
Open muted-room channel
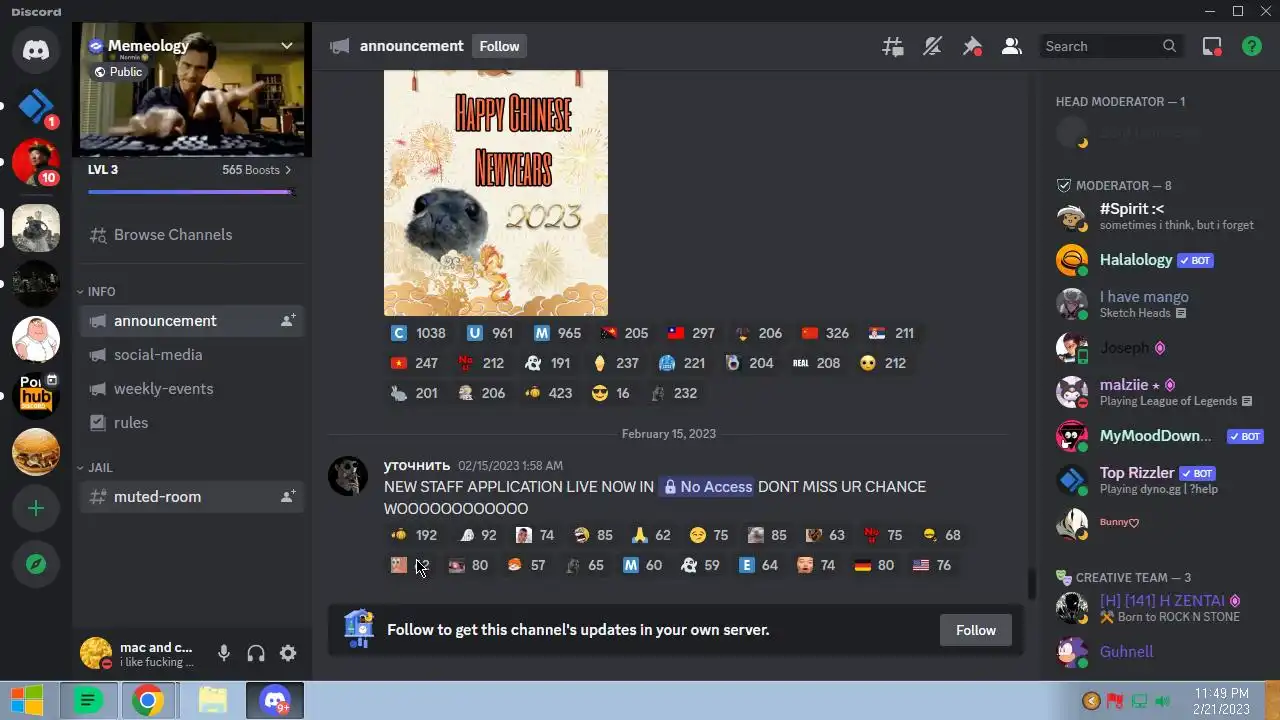tap(191, 497)
